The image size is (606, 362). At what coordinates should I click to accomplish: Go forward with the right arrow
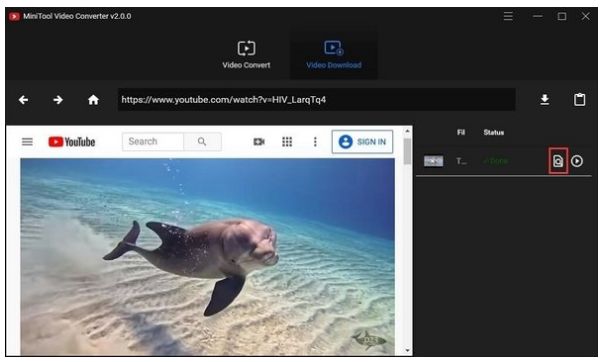(58, 100)
